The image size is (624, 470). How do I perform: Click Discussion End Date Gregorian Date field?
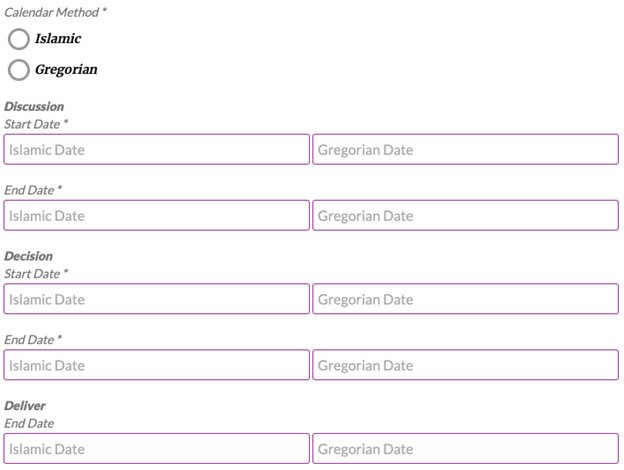(465, 216)
